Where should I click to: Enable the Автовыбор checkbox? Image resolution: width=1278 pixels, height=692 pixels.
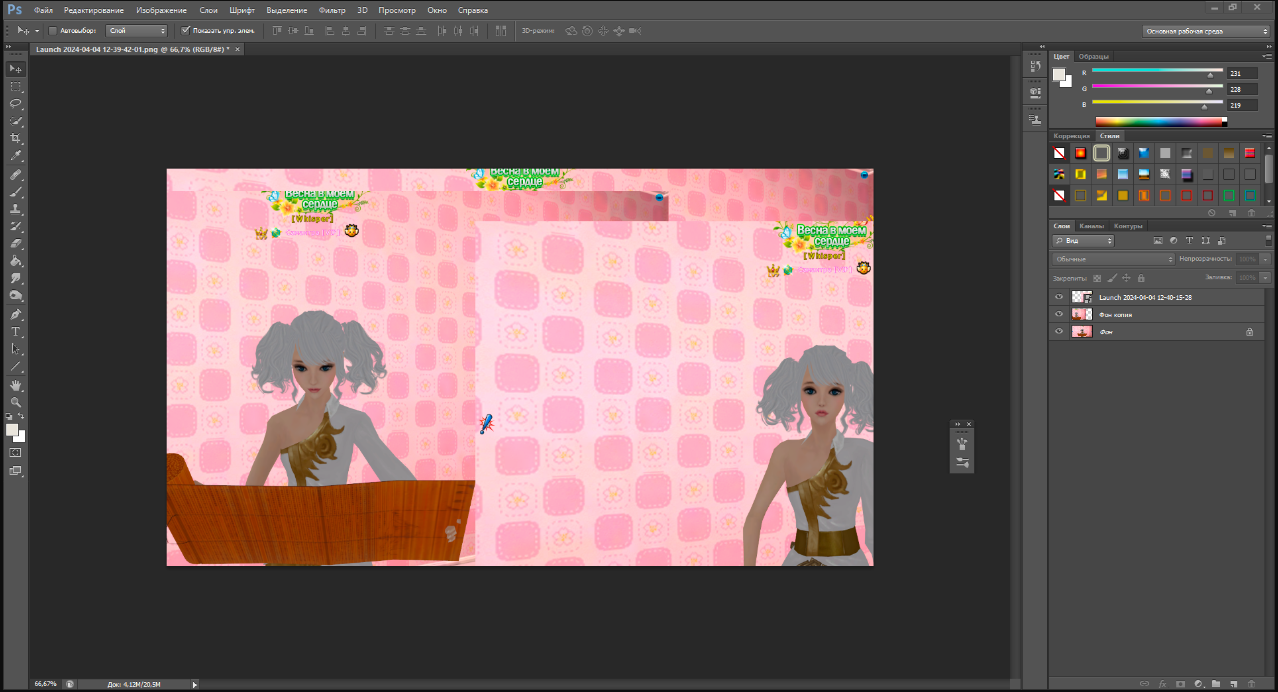53,31
